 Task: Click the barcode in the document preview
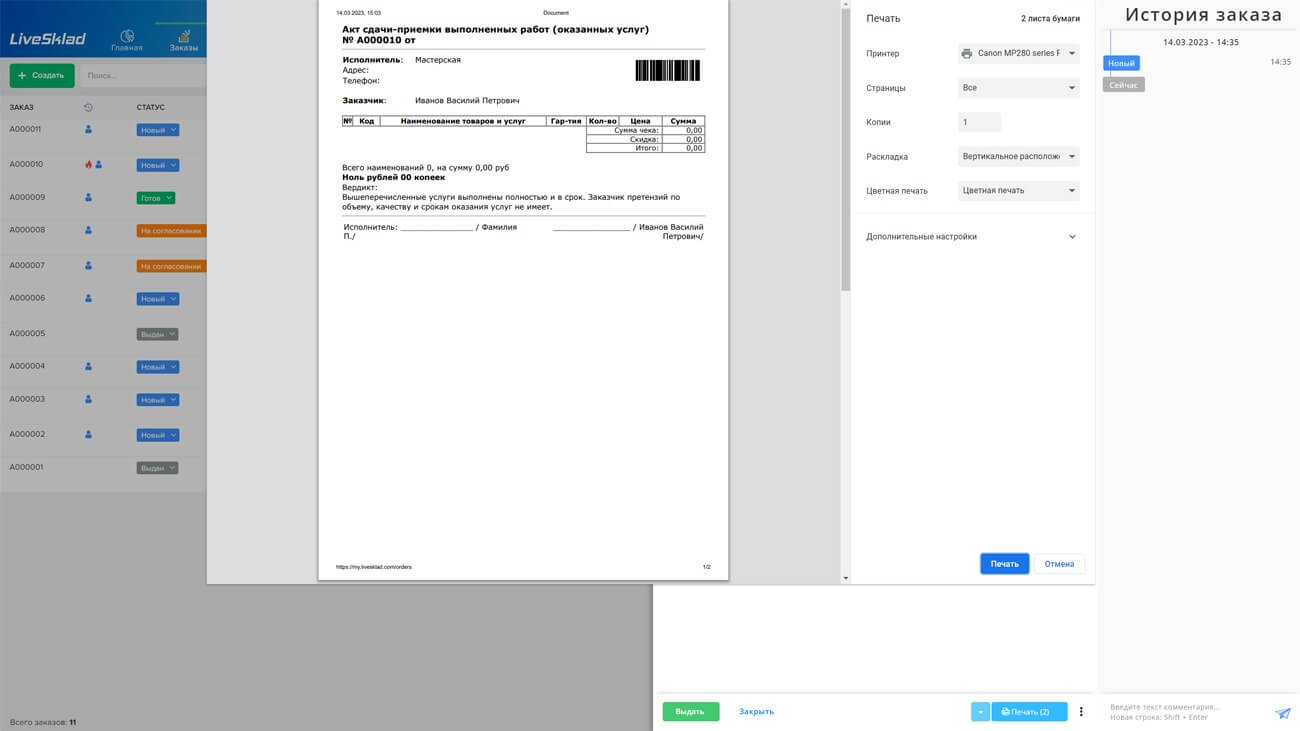click(667, 70)
